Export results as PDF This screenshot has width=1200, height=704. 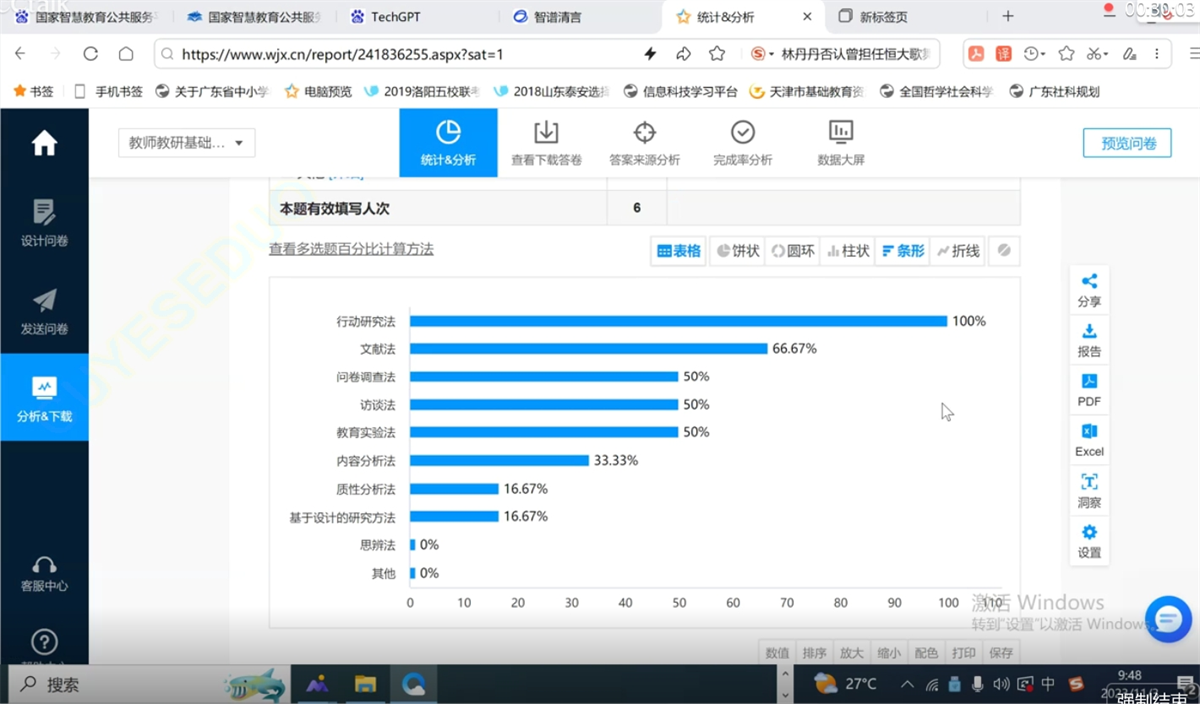[1089, 391]
